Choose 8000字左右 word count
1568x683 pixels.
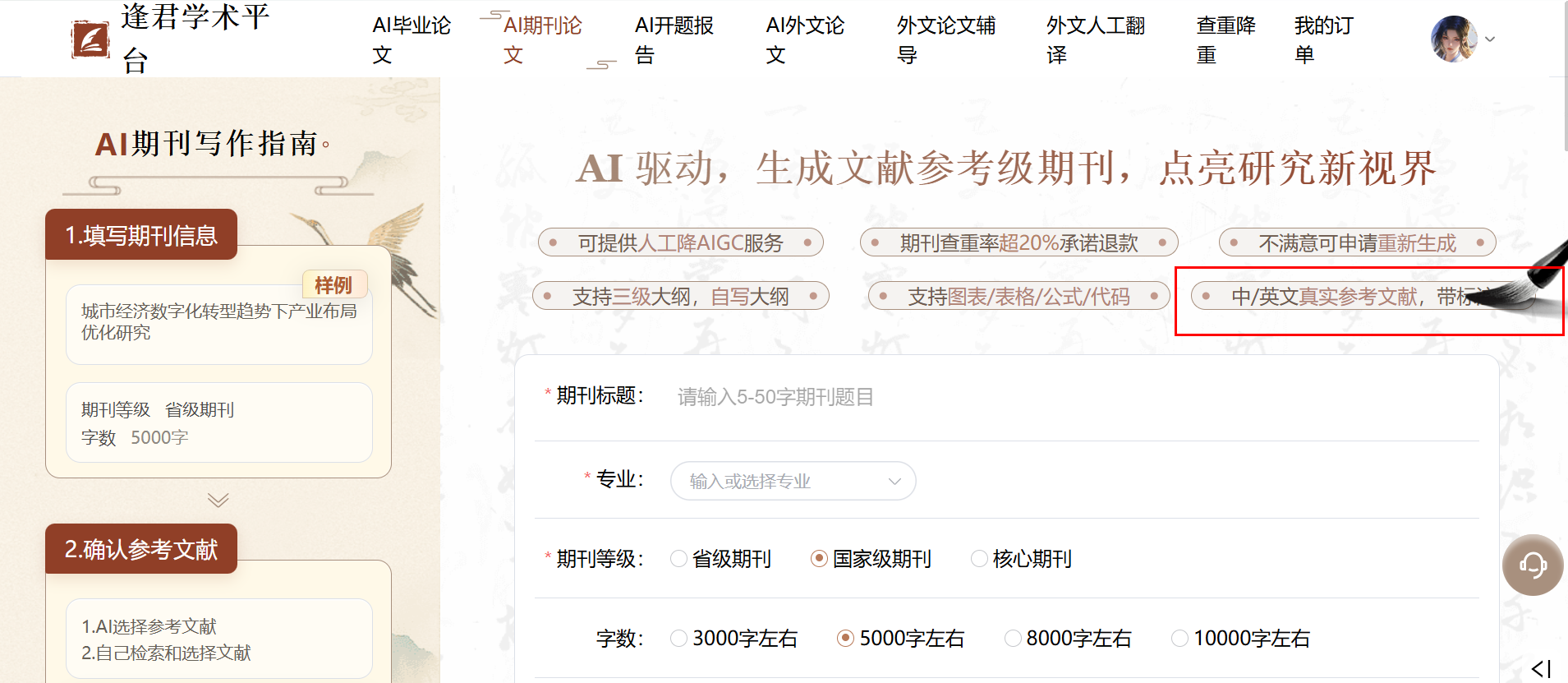tap(1068, 638)
